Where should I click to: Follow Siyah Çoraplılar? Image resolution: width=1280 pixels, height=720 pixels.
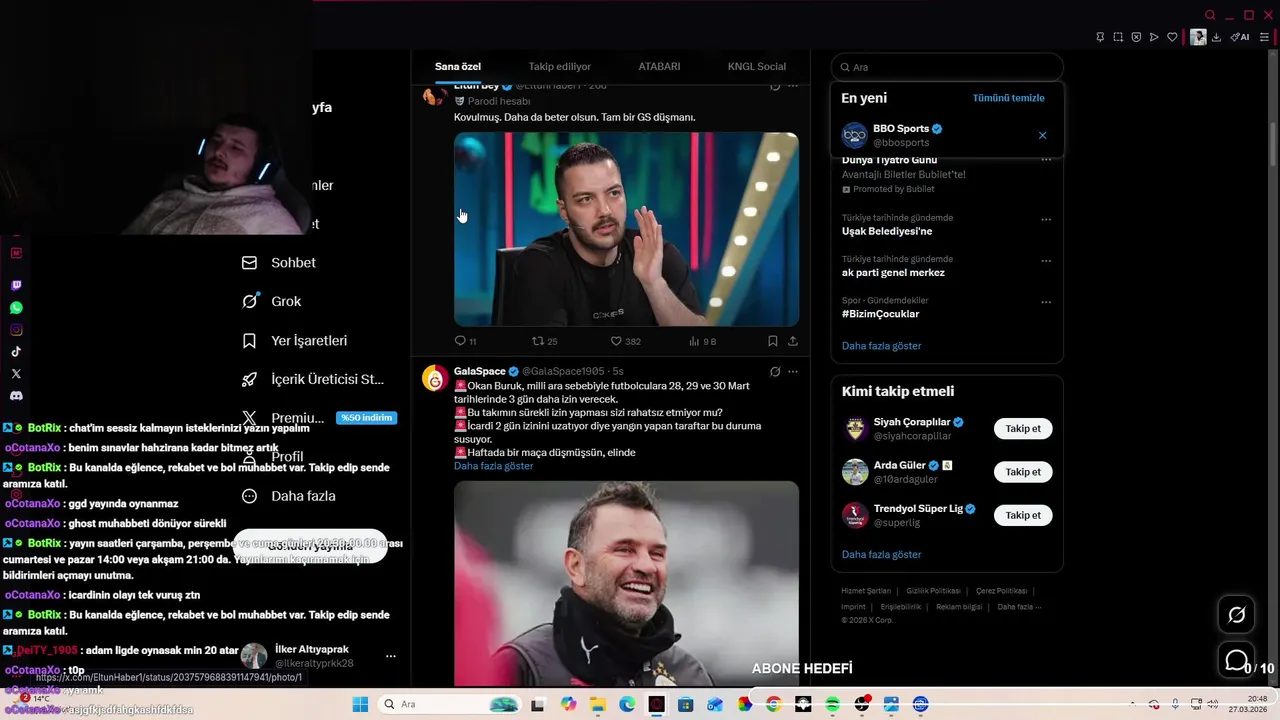click(x=1023, y=429)
